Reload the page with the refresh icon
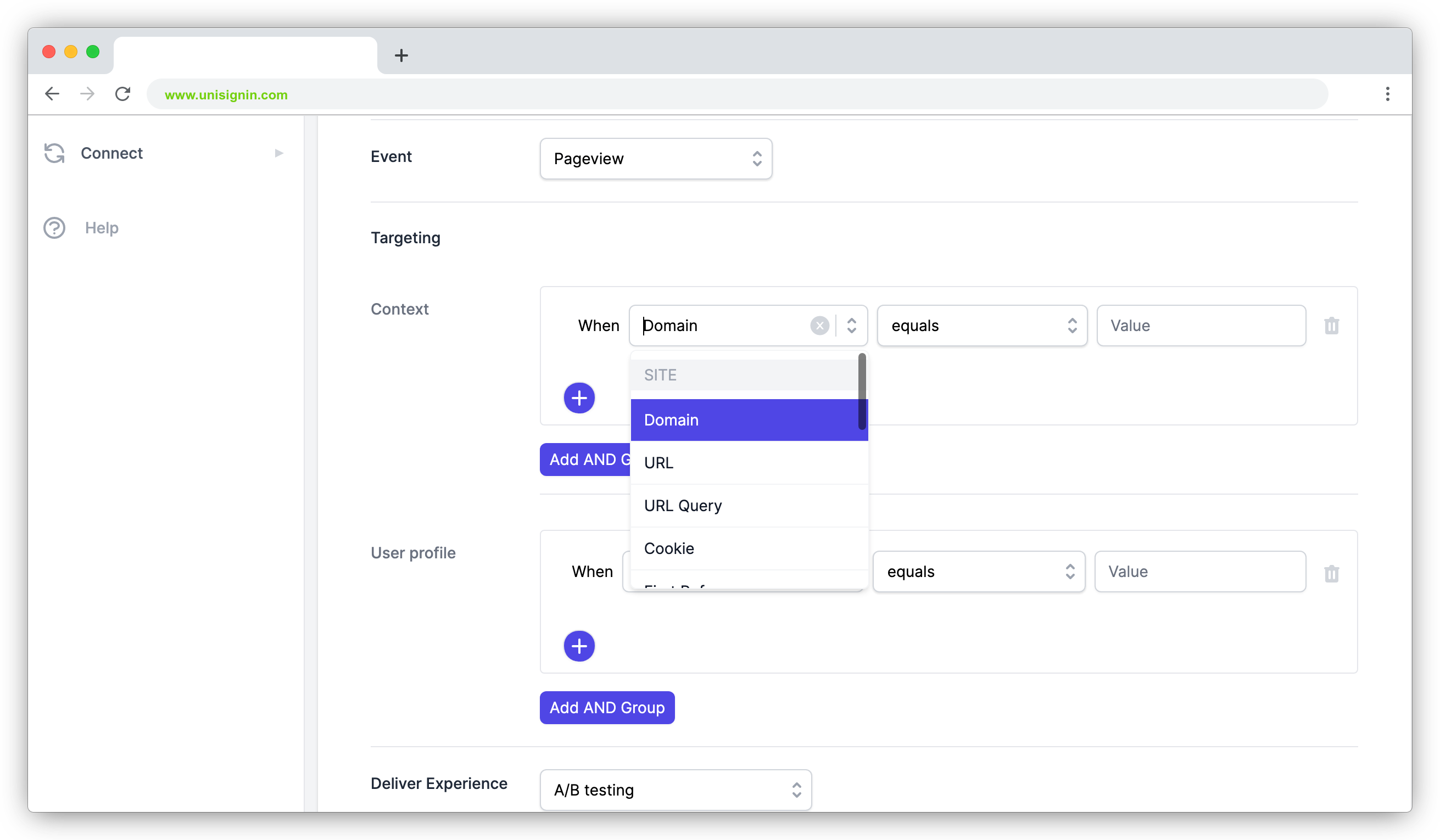 point(123,94)
